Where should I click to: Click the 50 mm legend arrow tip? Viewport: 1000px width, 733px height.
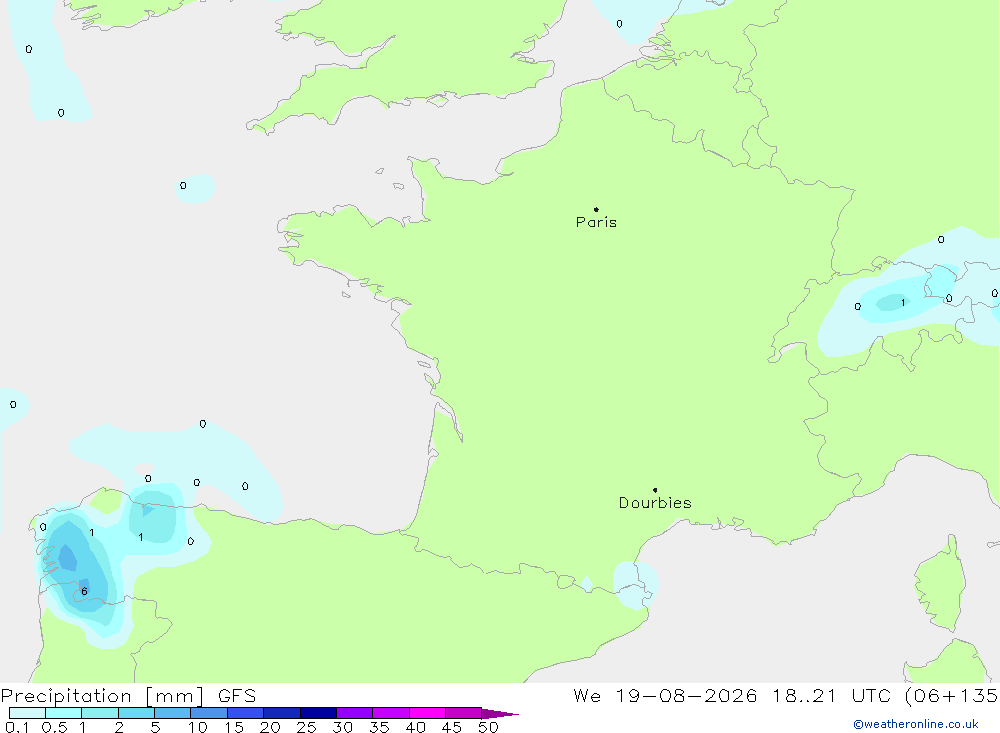(500, 713)
